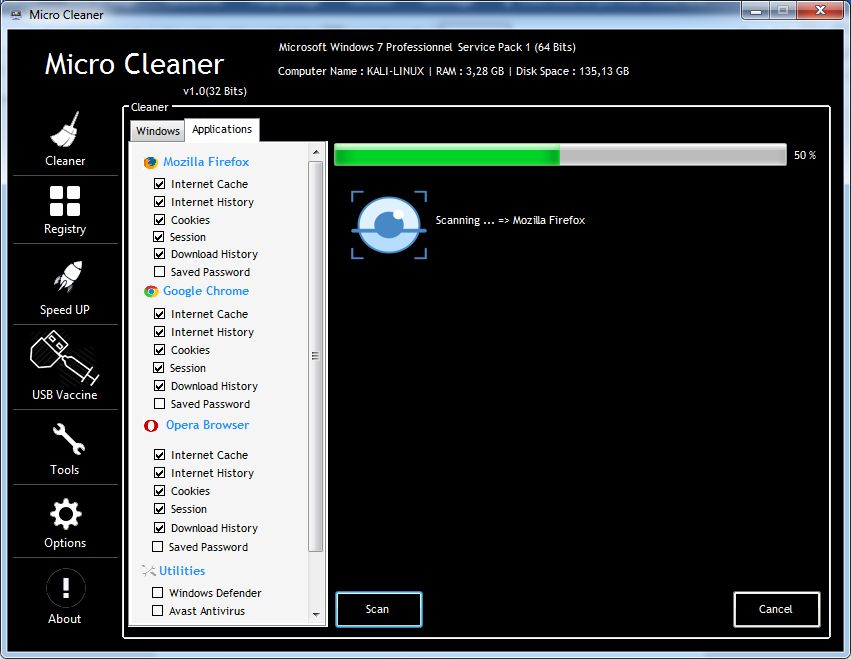The height and width of the screenshot is (659, 851).
Task: Click the Utilities crossed tools icon
Action: pos(148,571)
